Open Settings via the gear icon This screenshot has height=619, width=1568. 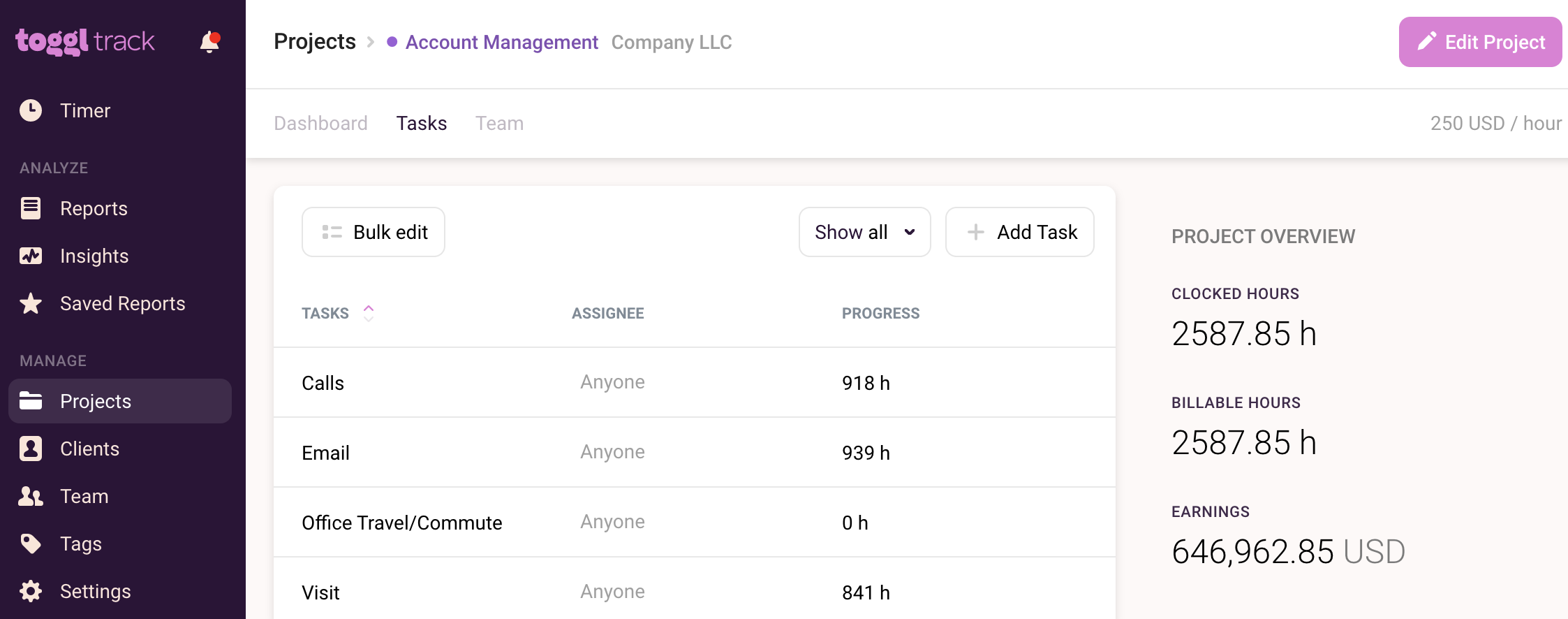pos(31,591)
